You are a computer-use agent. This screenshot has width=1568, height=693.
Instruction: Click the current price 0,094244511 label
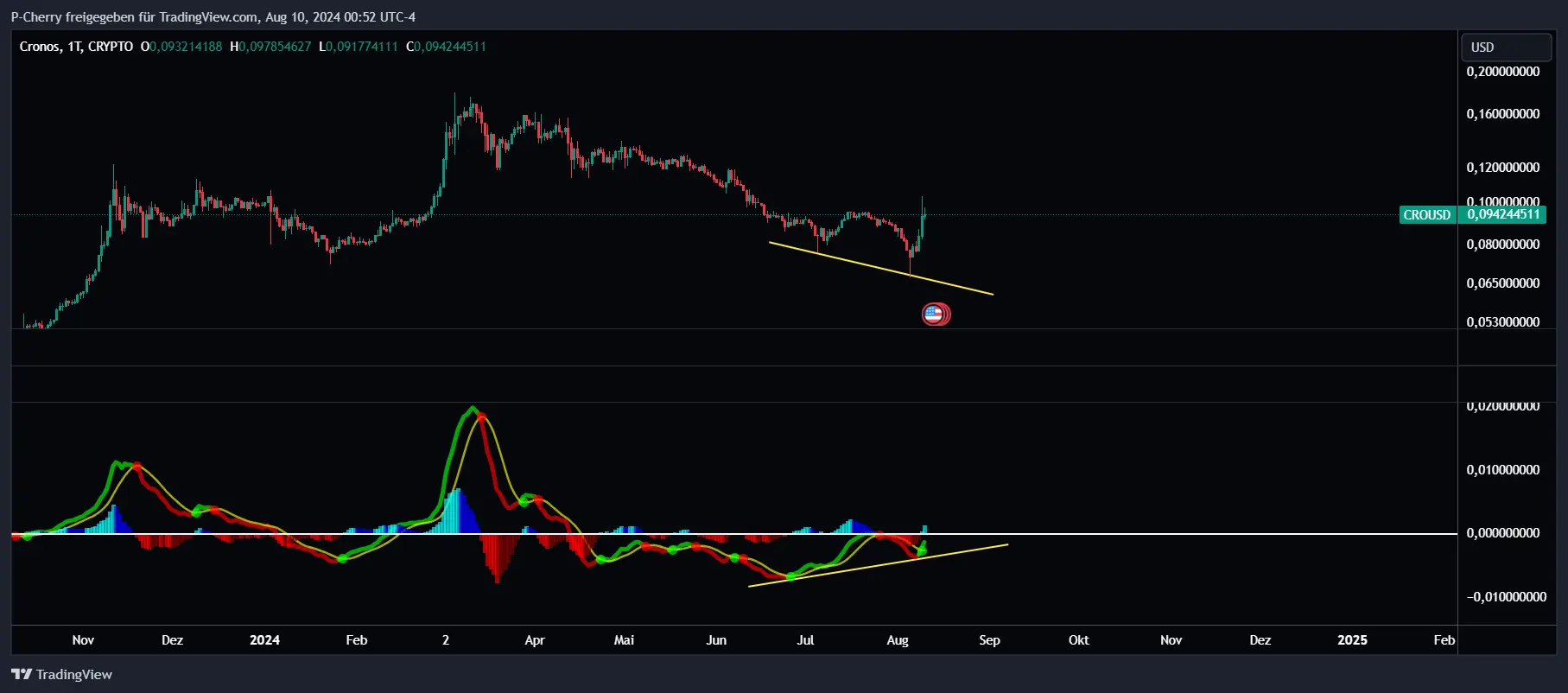pos(1503,214)
